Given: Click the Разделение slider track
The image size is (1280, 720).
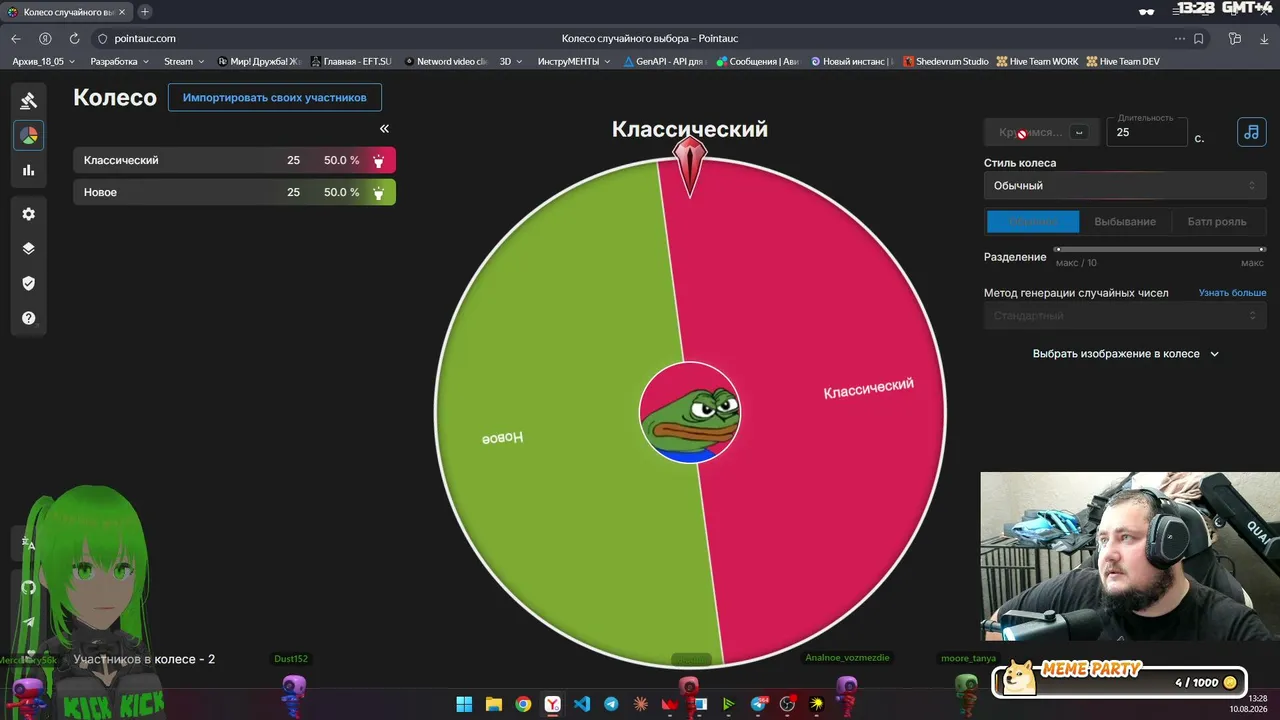Looking at the screenshot, I should click(x=1160, y=249).
